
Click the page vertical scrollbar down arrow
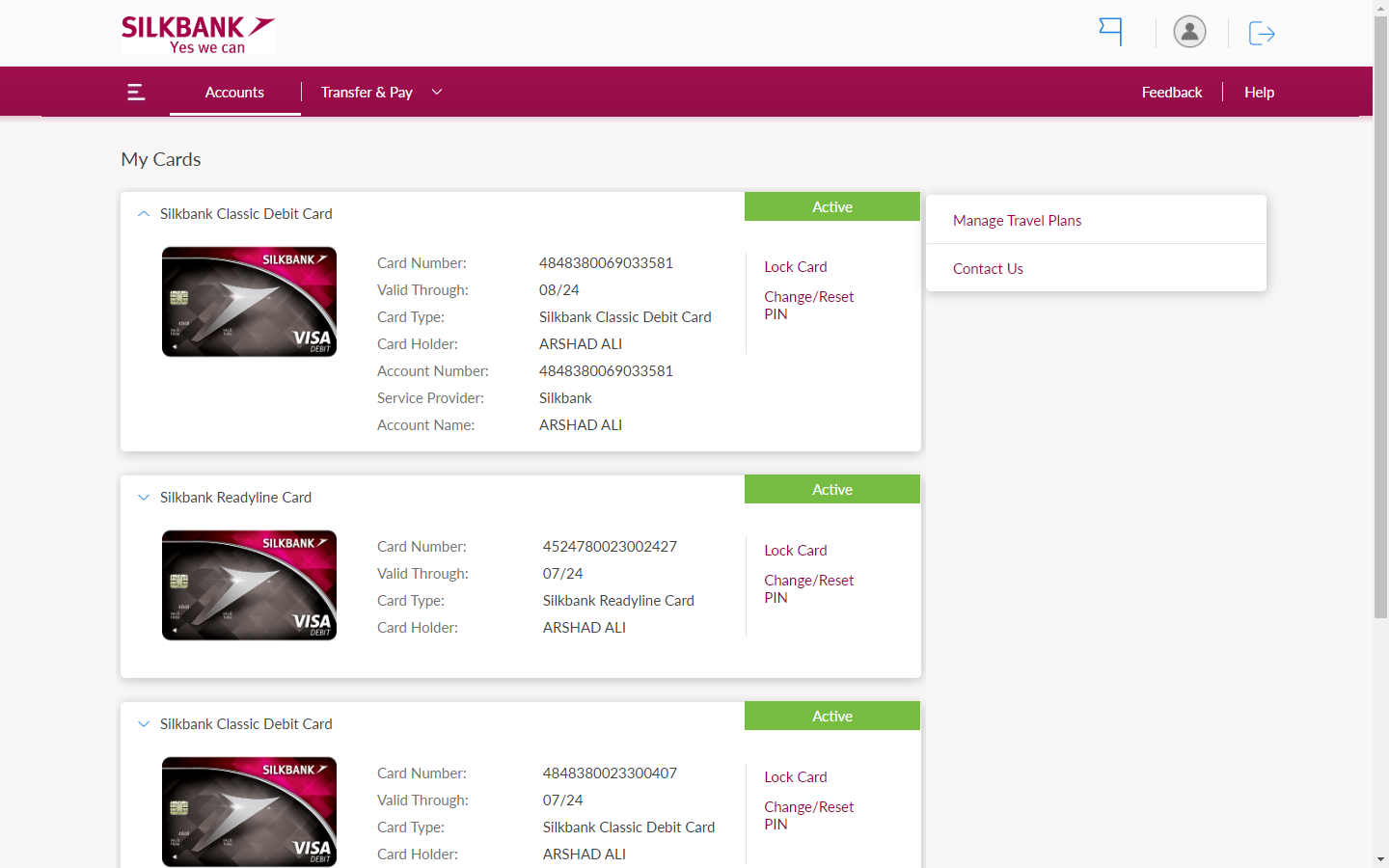tap(1380, 858)
